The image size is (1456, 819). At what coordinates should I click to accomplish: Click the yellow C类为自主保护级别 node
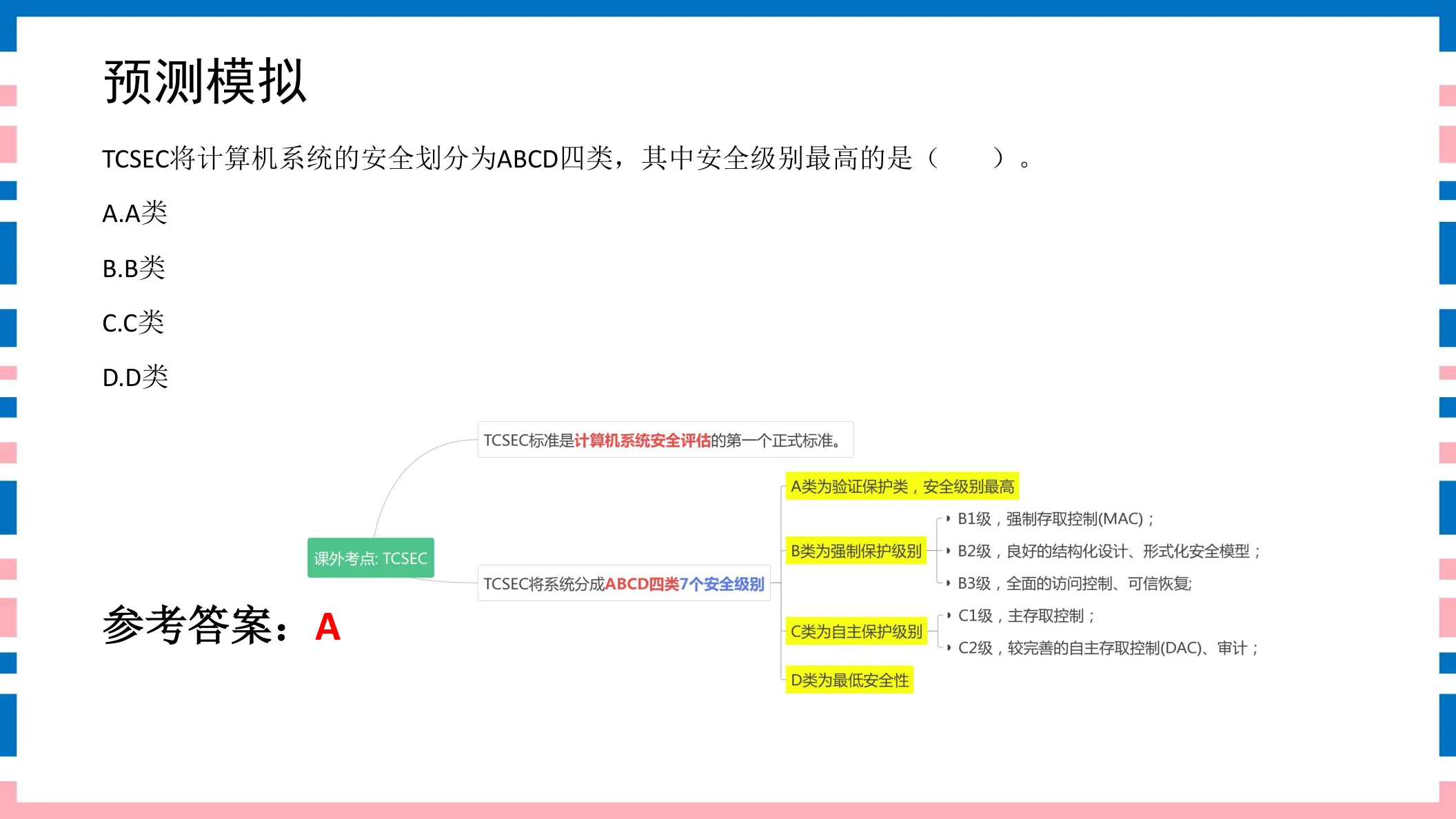pyautogui.click(x=856, y=631)
